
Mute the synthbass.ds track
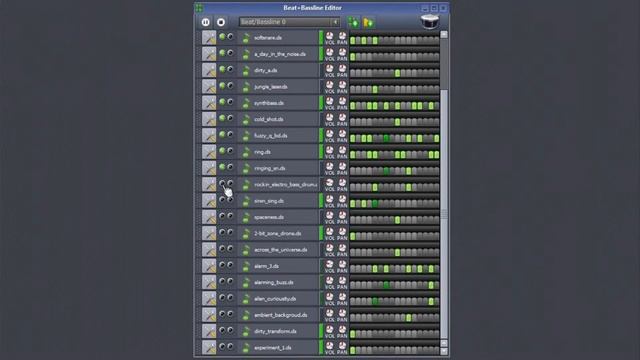point(222,102)
